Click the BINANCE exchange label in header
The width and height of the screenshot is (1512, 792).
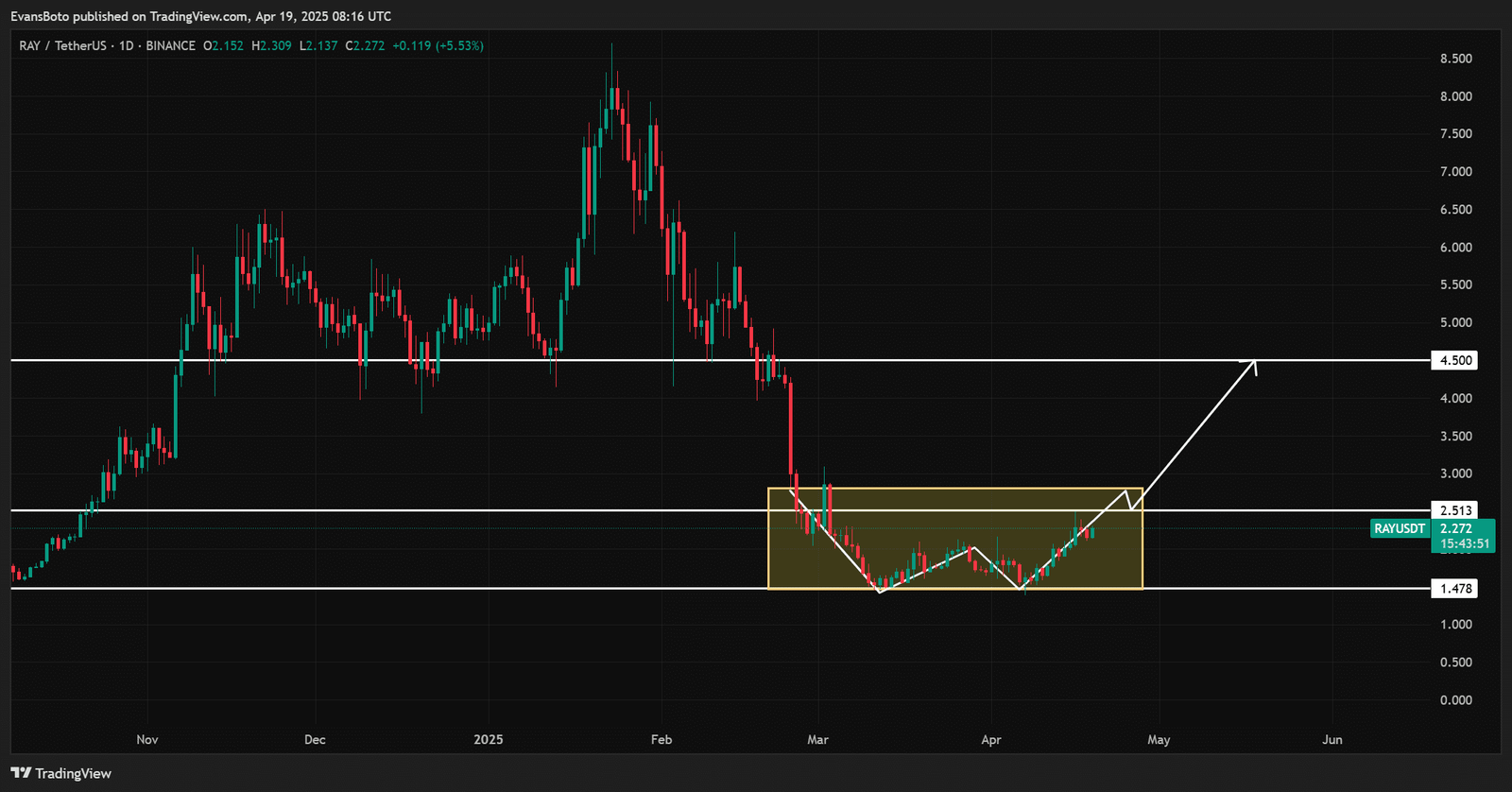pos(171,45)
